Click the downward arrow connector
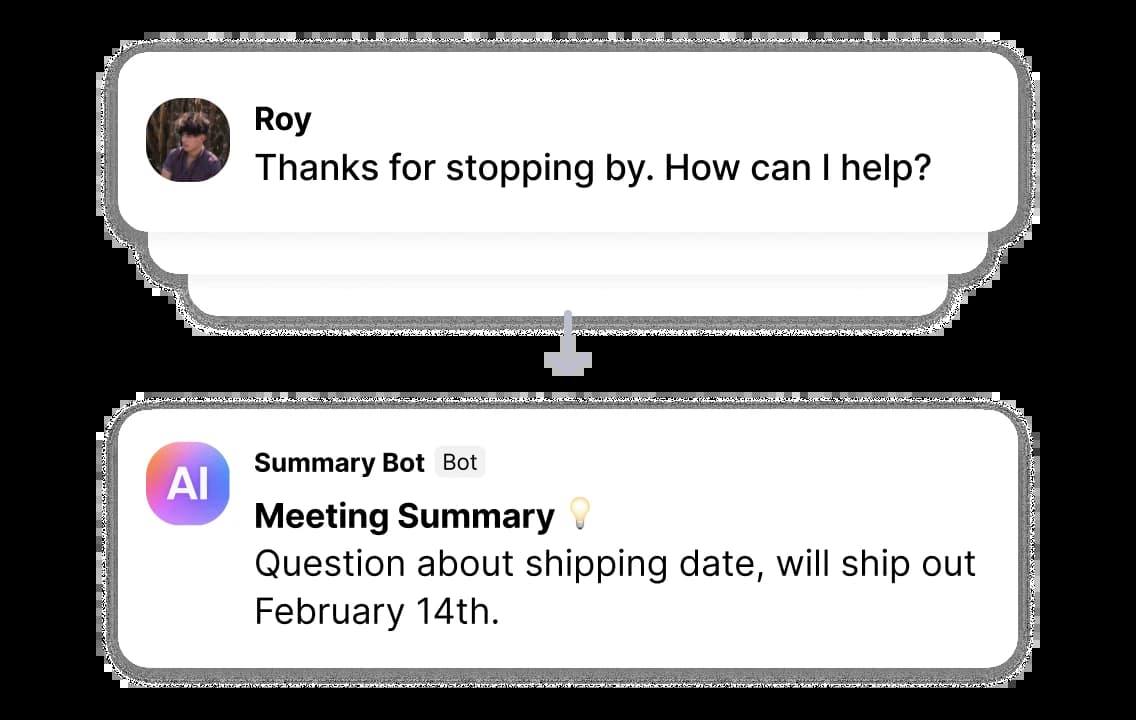The height and width of the screenshot is (720, 1136). point(568,346)
